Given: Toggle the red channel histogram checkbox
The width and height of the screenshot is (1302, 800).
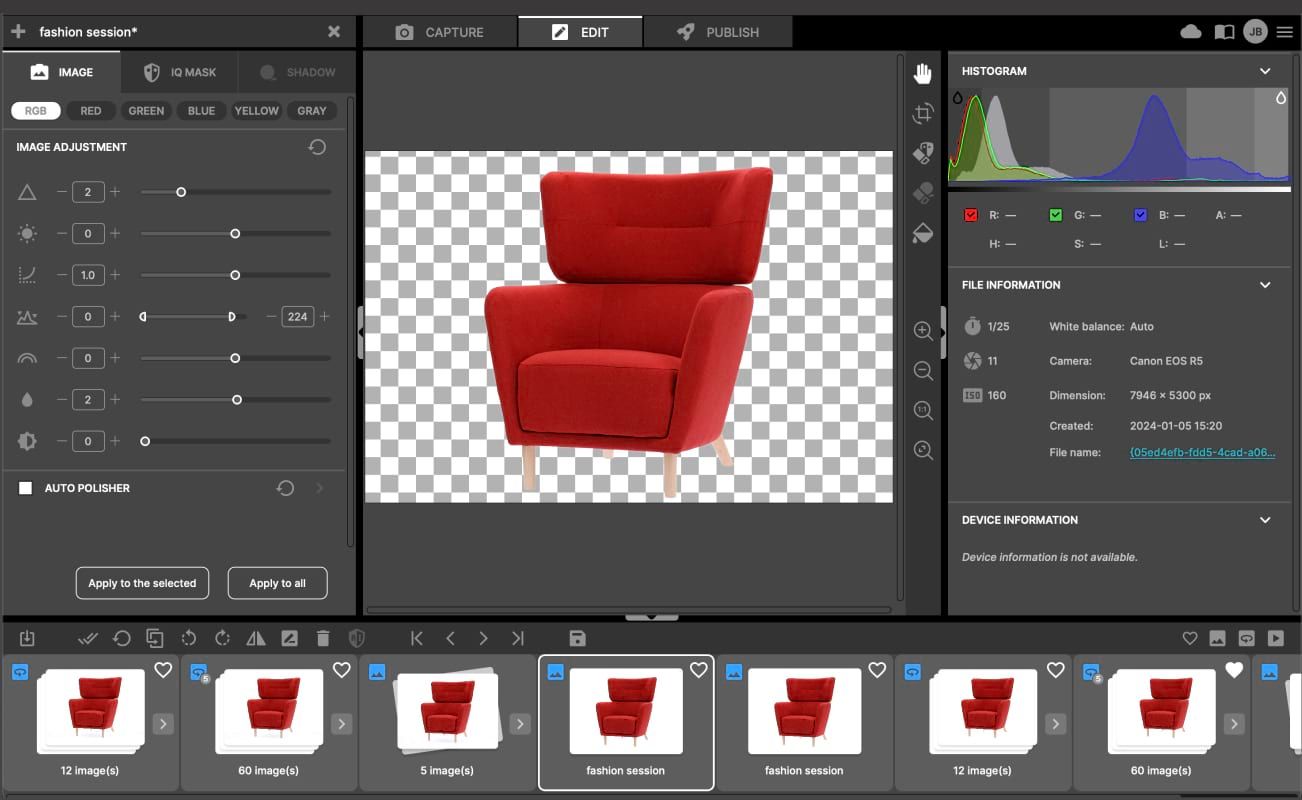Looking at the screenshot, I should (x=971, y=215).
